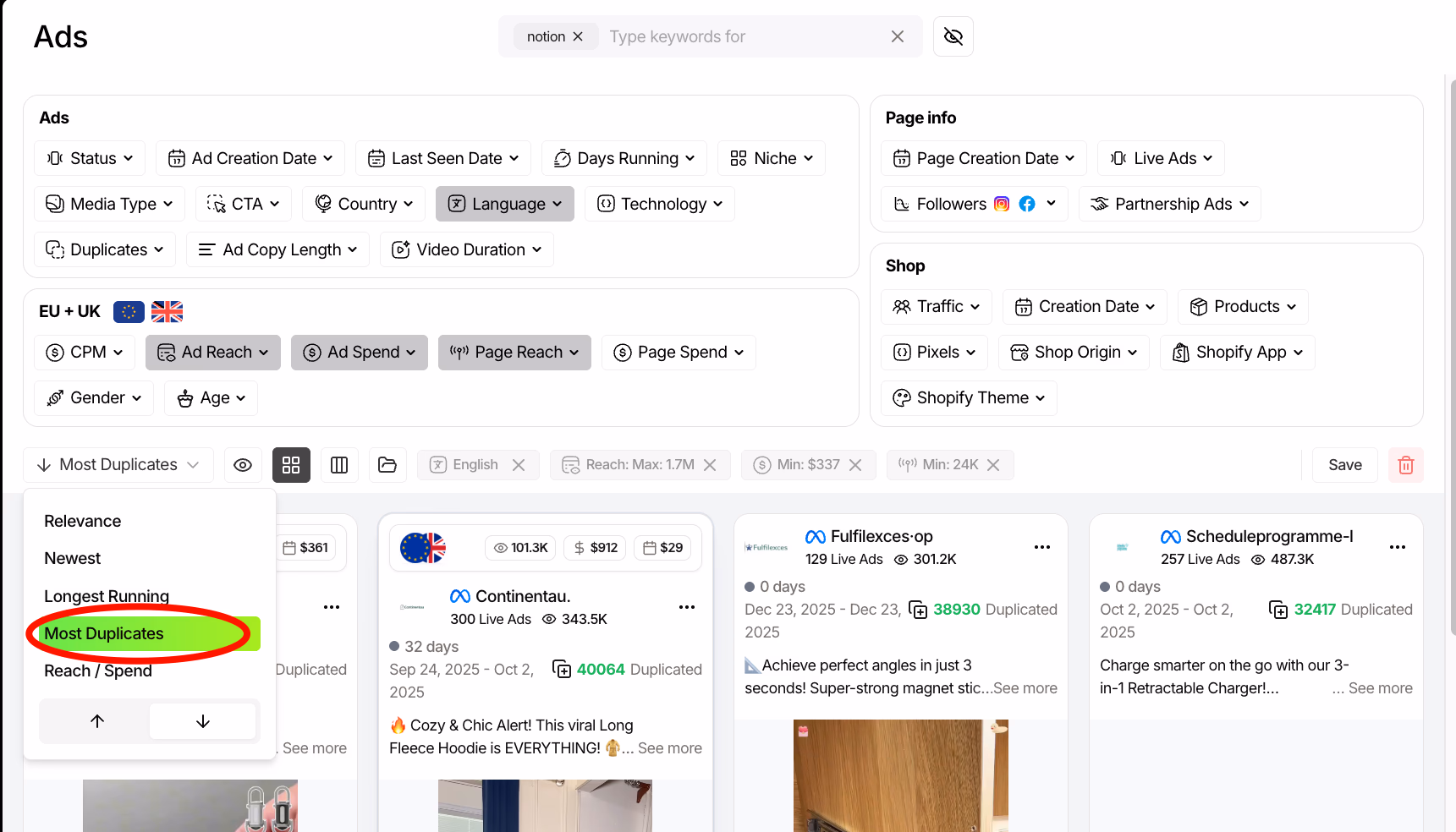Screen dimensions: 1456x832
Task: Click the Facebook icon in Followers
Action: click(x=1027, y=204)
